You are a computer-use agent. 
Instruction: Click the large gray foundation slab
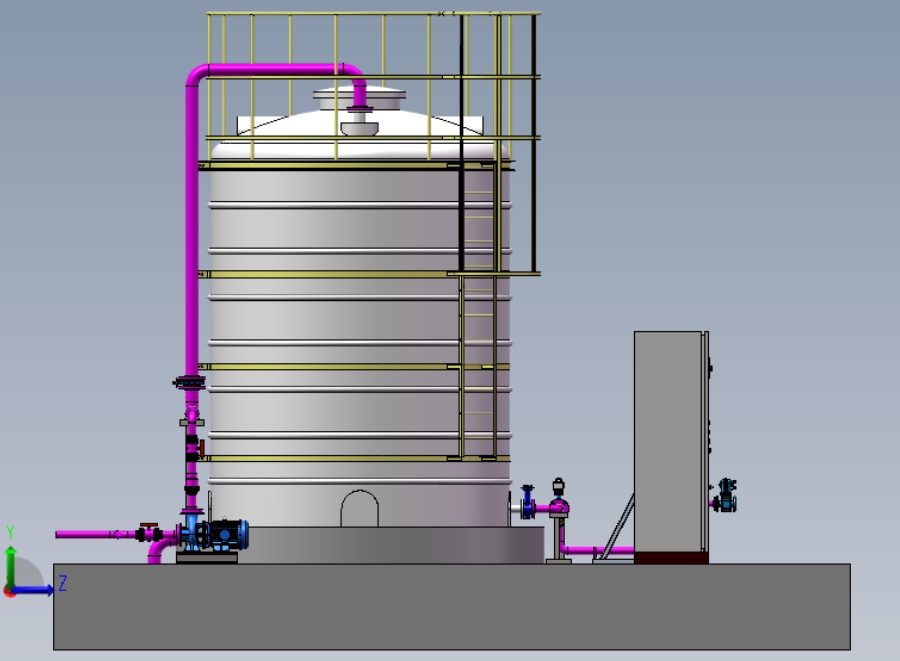(452, 606)
